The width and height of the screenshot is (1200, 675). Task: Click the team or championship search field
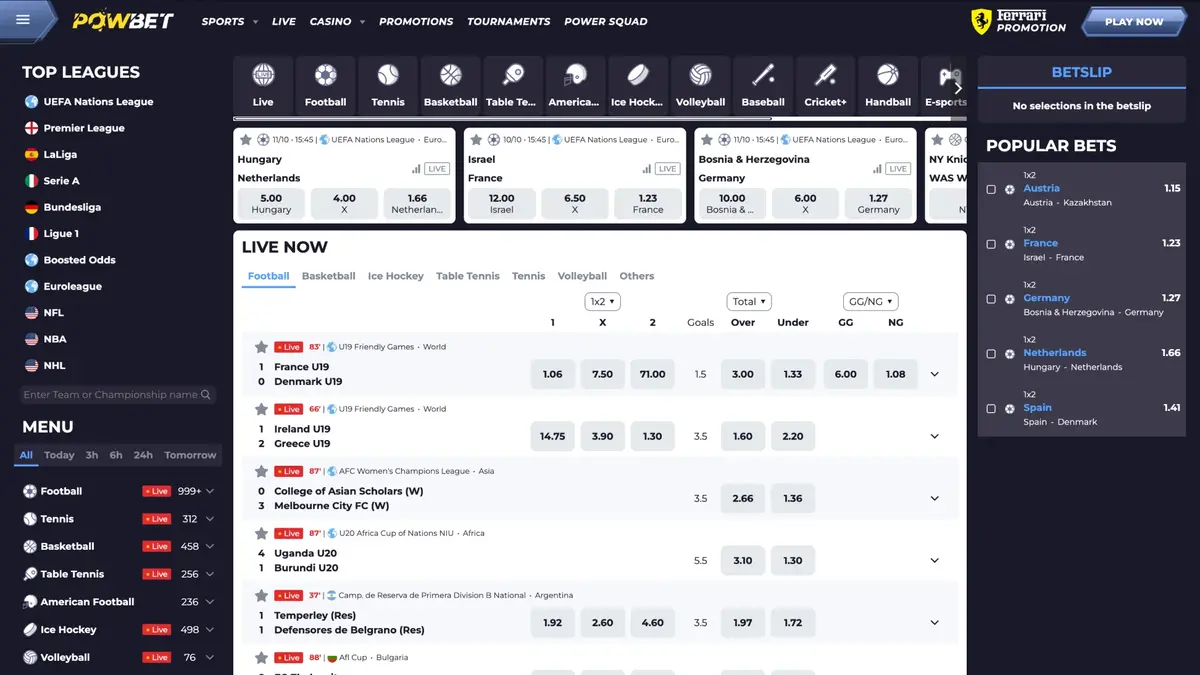110,395
